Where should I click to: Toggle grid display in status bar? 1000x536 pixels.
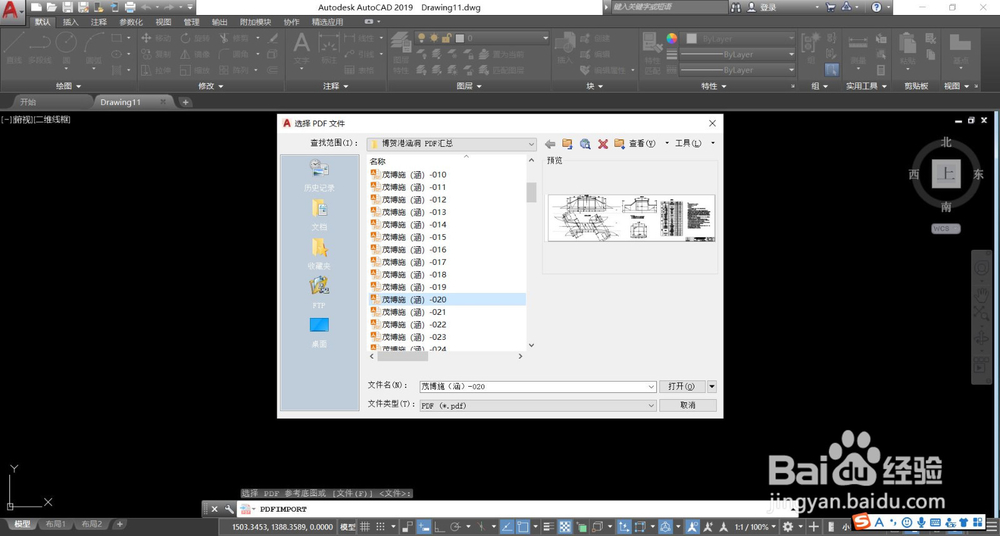click(x=364, y=527)
